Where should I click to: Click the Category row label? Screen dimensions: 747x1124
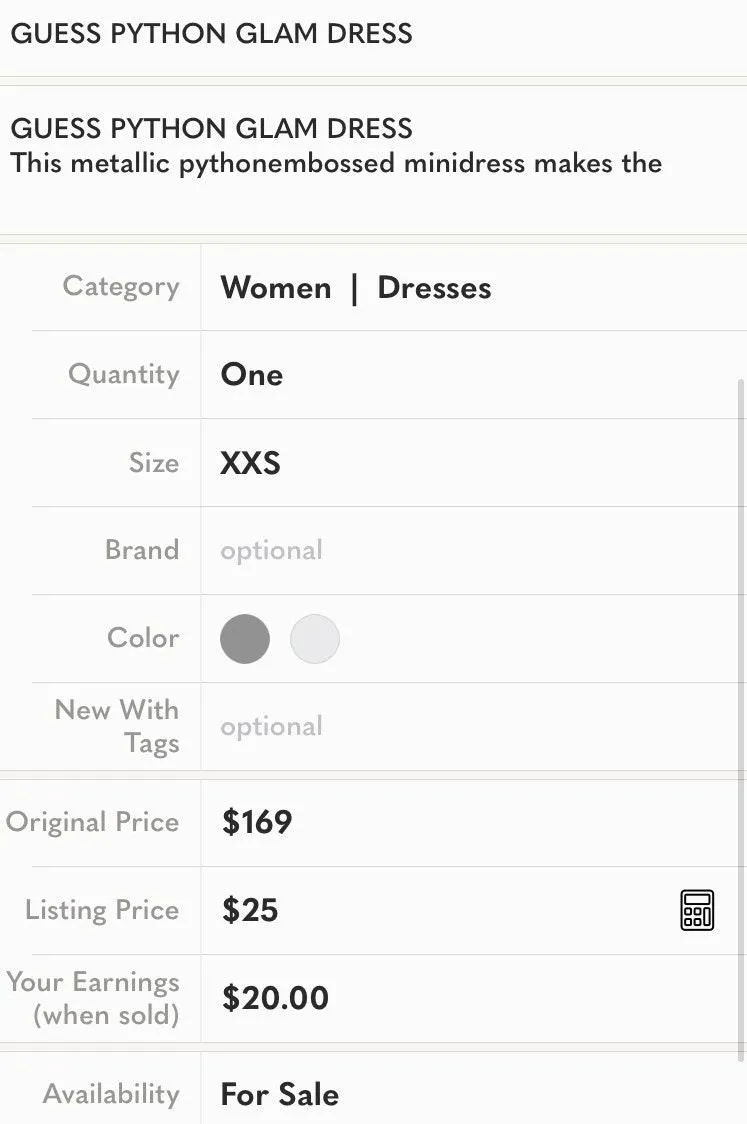[120, 287]
